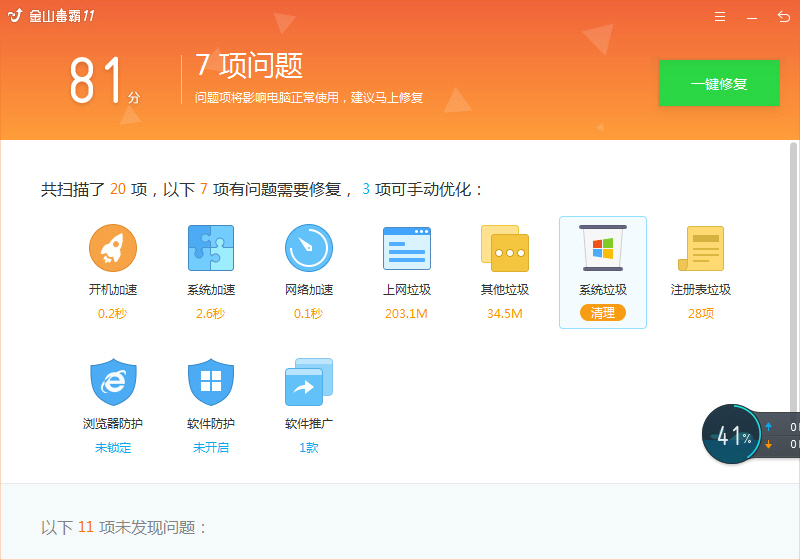Click the 上网垃圾 browser window icon
Screen dimensions: 800x560
(407, 248)
